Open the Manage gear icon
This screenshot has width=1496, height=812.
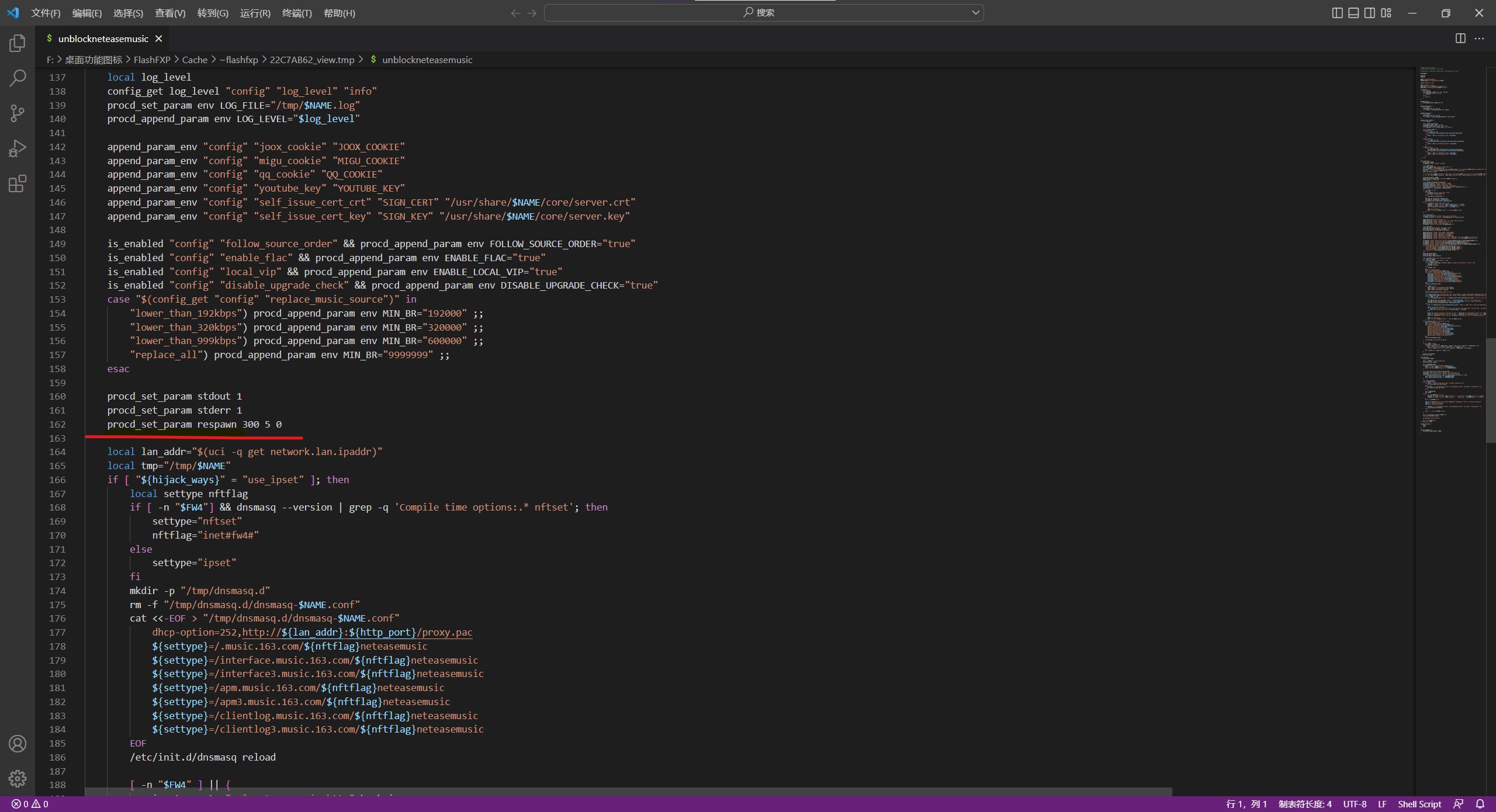click(x=18, y=778)
